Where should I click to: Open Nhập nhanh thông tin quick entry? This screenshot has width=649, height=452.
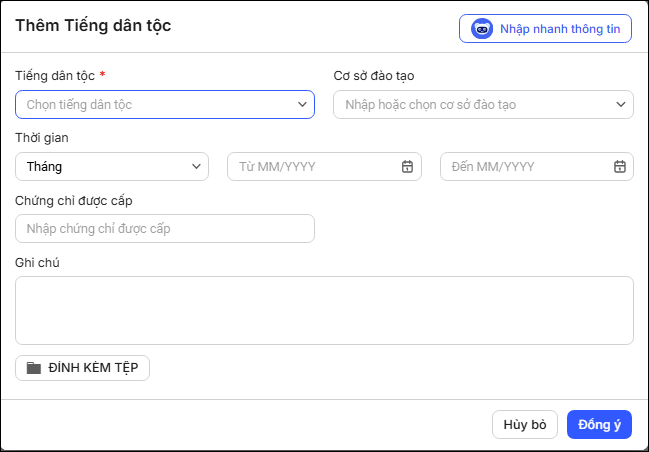click(545, 29)
